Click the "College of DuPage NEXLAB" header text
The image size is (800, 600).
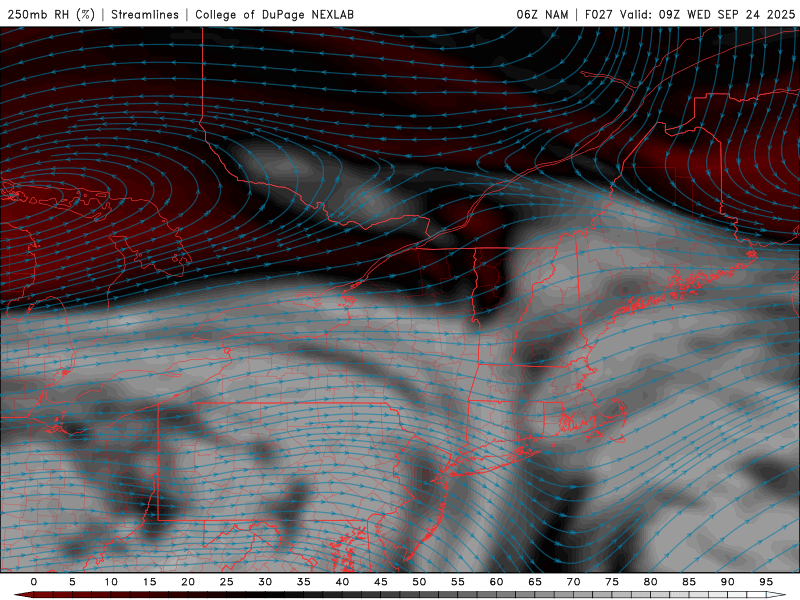tap(274, 15)
